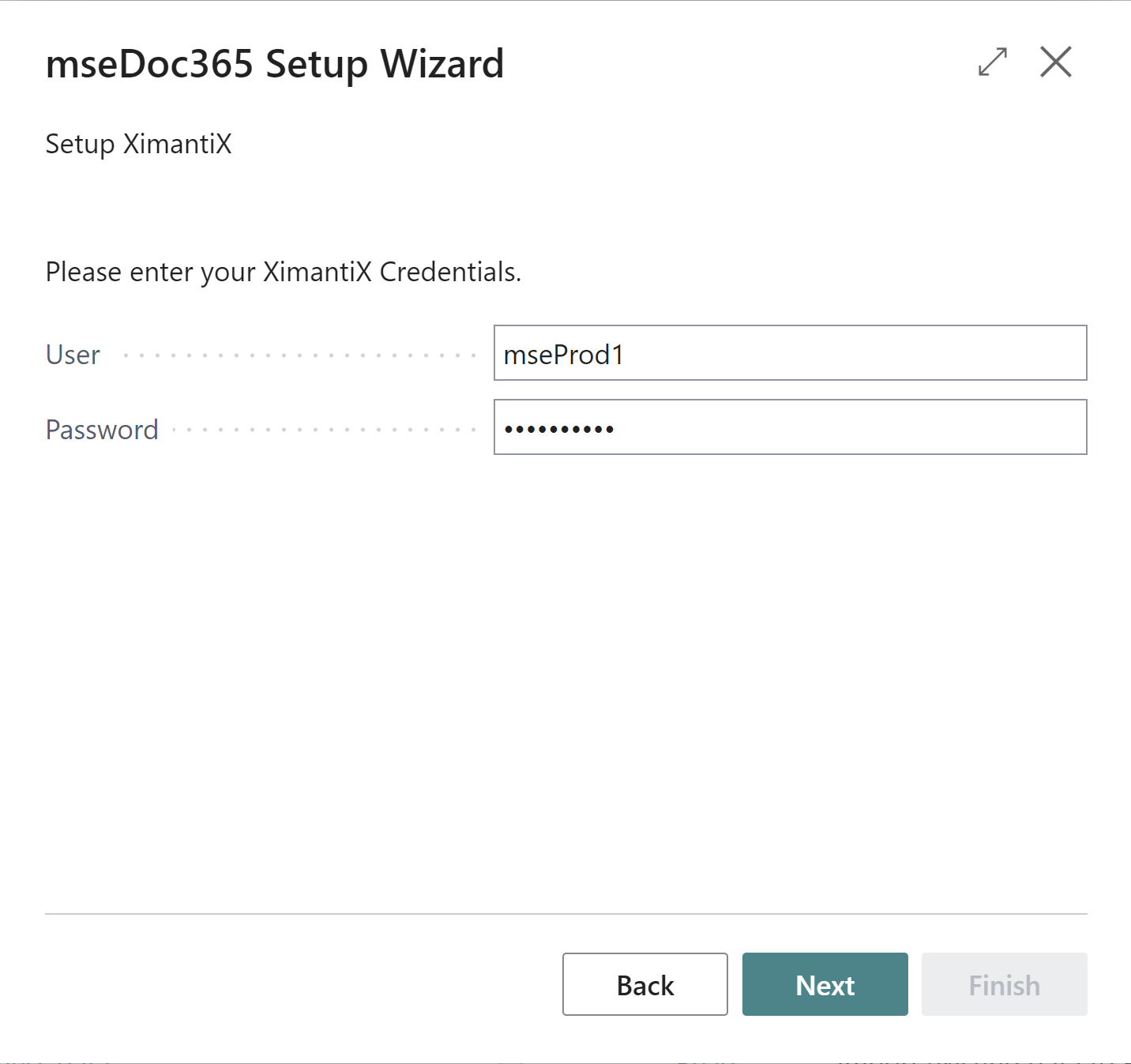Click the dotted line after Password label
Image resolution: width=1131 pixels, height=1064 pixels.
point(324,430)
